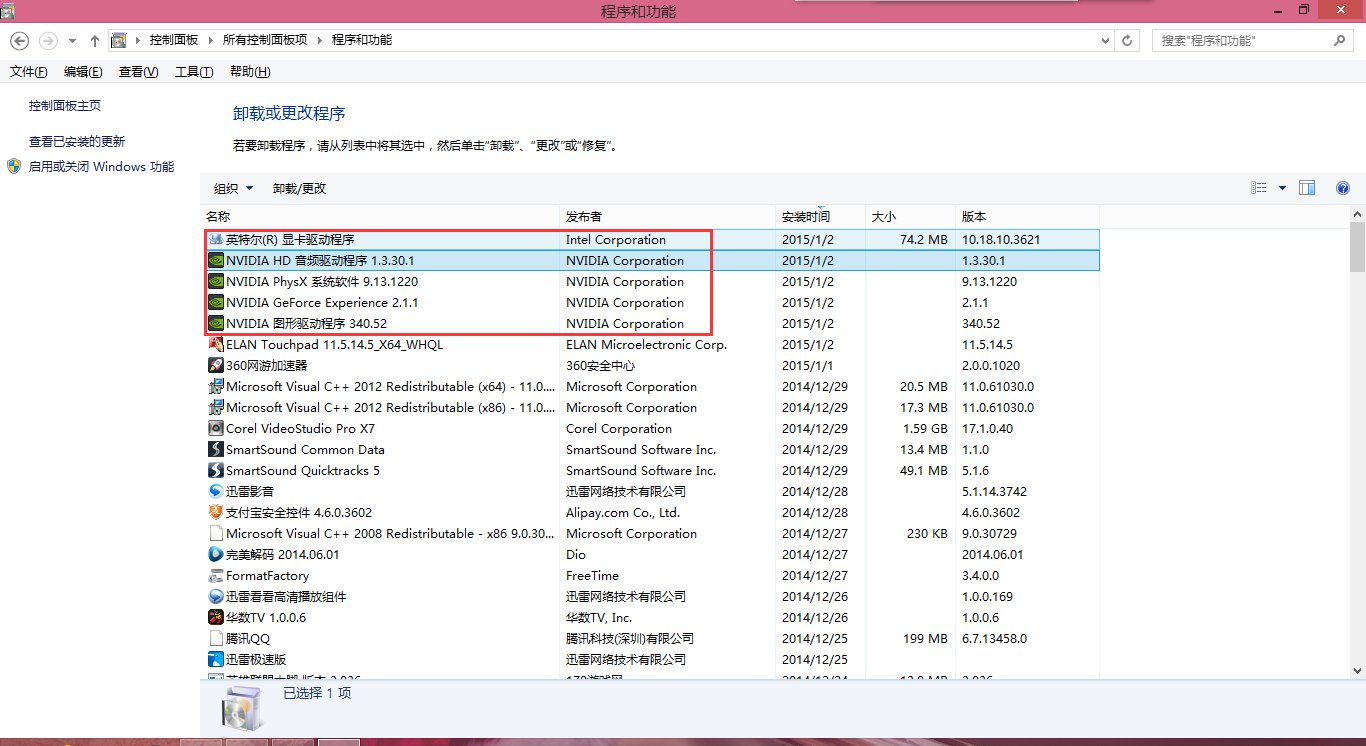
Task: Click the Corel VideoStudio Pro X7 icon
Action: [x=215, y=429]
